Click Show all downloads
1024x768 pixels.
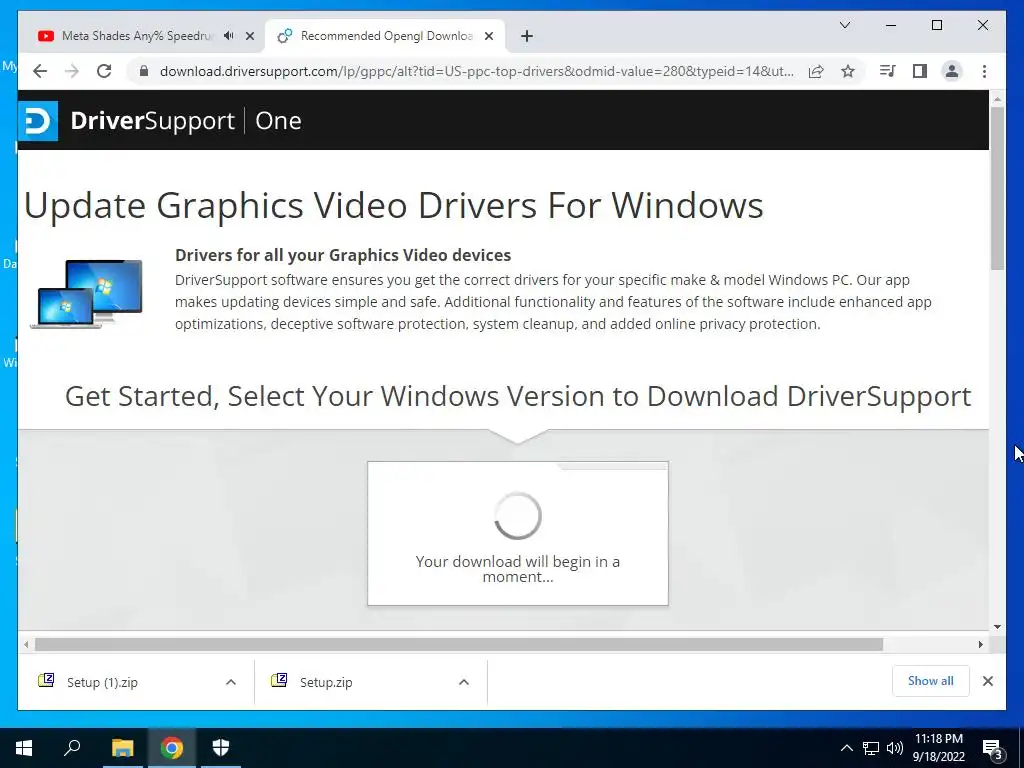[931, 681]
